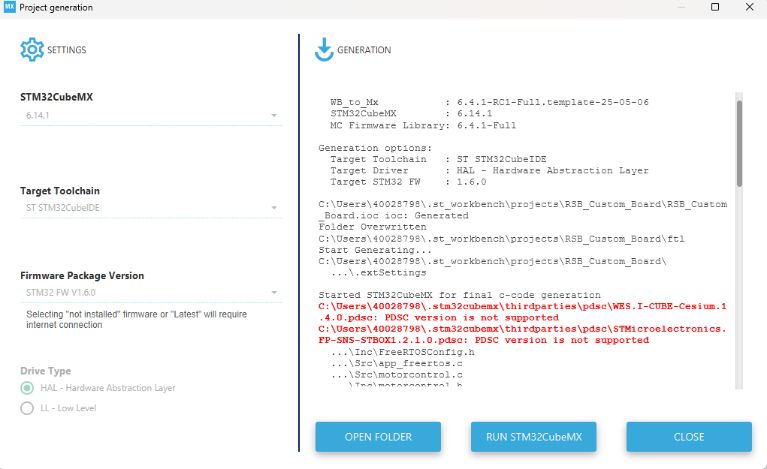
Task: Click the WES.I-CUBE-Cesium PDSC error line
Action: click(x=522, y=312)
